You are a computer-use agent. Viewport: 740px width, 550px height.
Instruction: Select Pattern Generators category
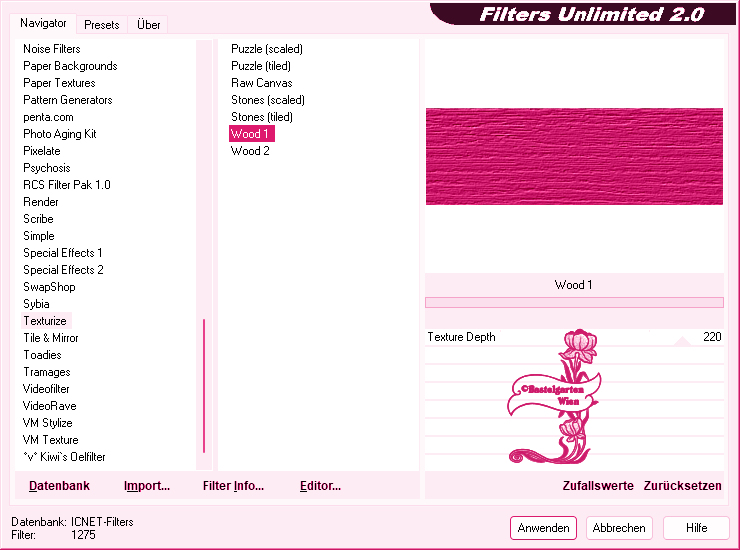(67, 100)
